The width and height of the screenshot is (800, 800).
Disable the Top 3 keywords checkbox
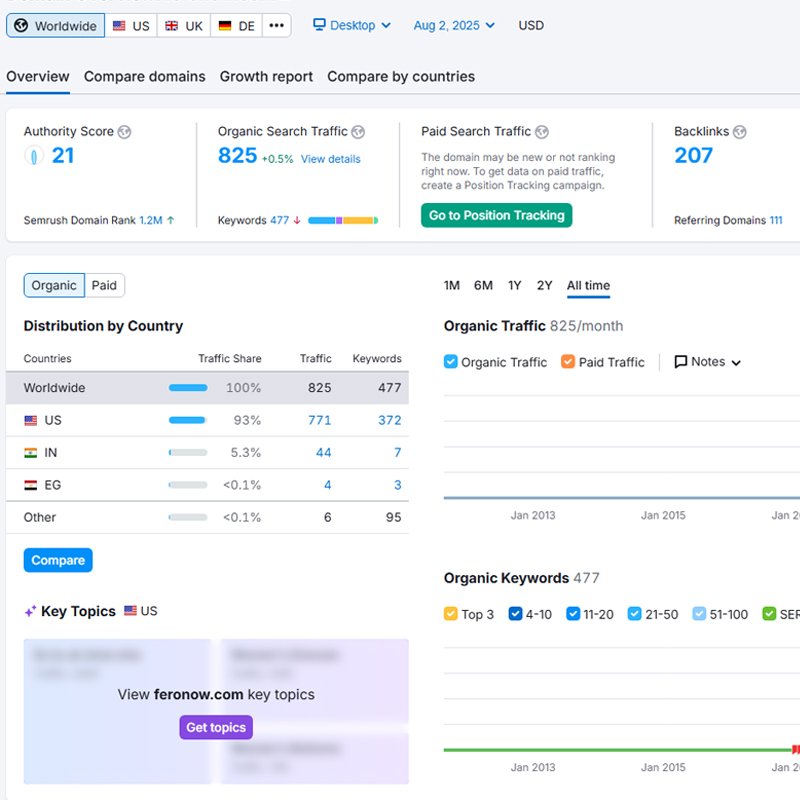tap(450, 614)
